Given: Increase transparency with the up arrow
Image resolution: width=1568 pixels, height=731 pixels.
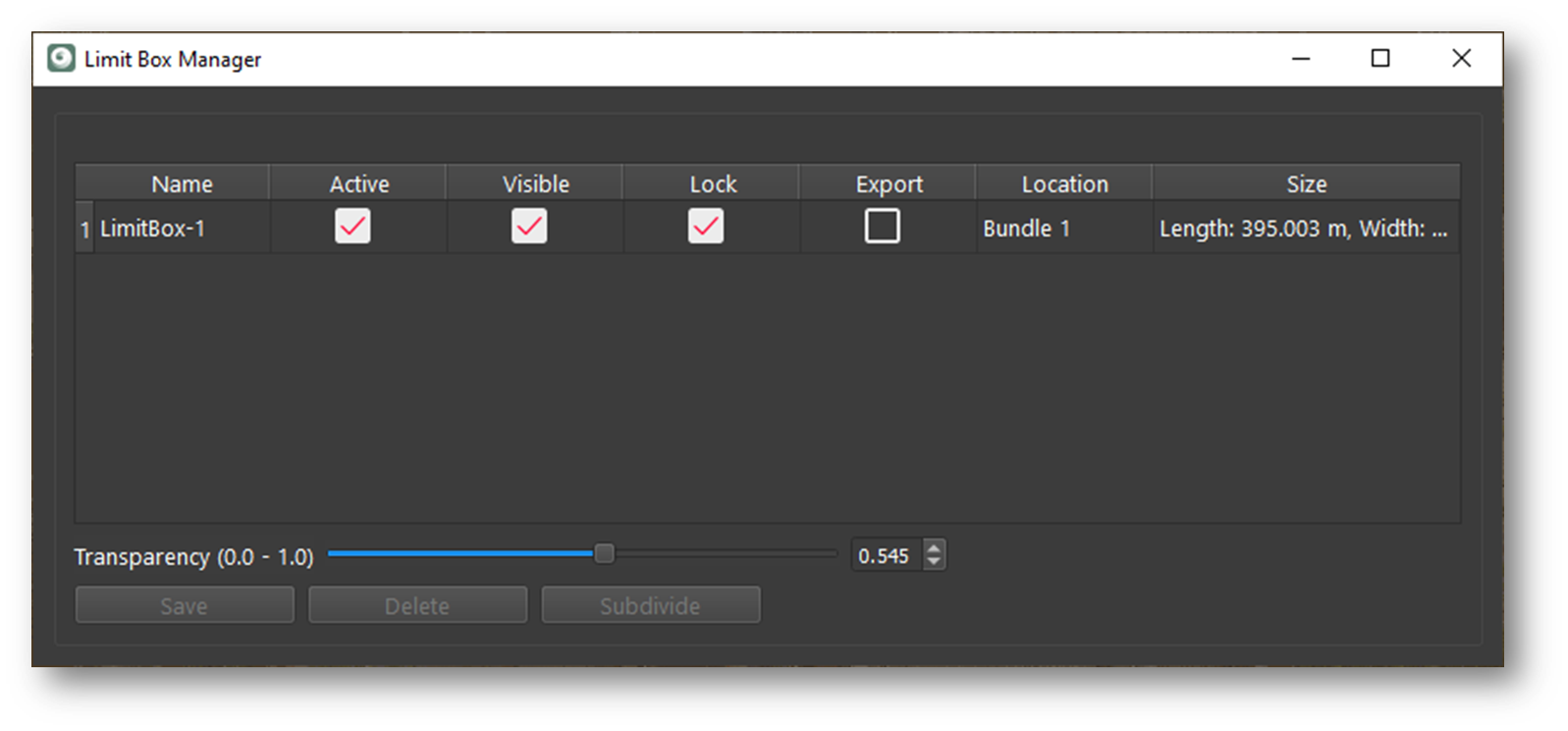Looking at the screenshot, I should click(x=934, y=548).
